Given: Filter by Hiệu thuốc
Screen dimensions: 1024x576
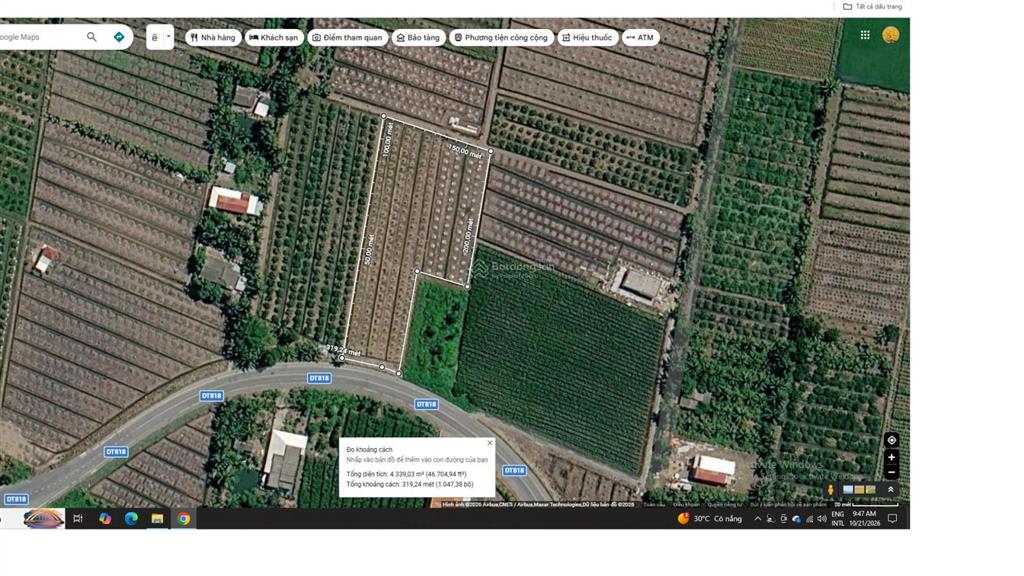Looking at the screenshot, I should pos(587,38).
